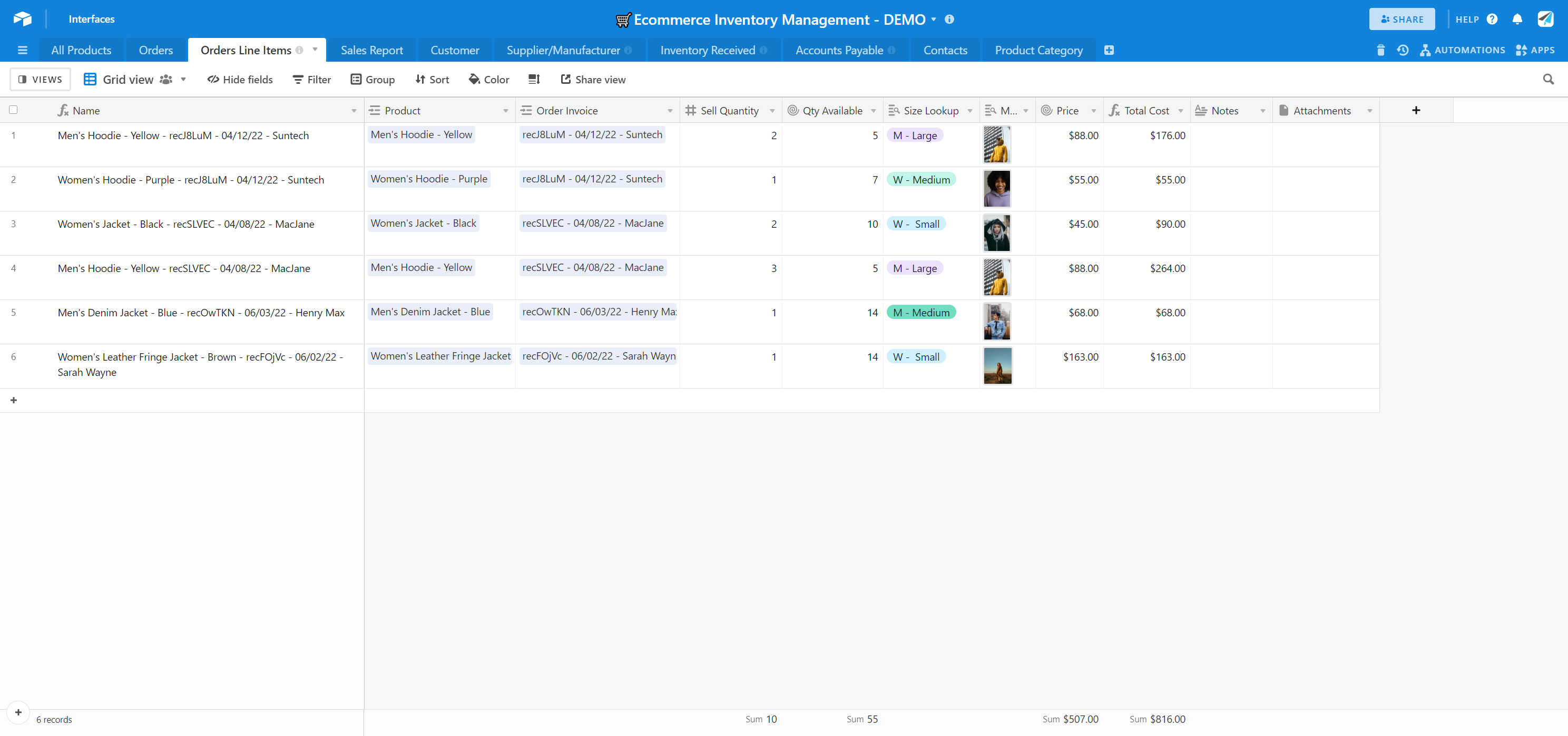
Task: Toggle the row height control
Action: coord(534,79)
